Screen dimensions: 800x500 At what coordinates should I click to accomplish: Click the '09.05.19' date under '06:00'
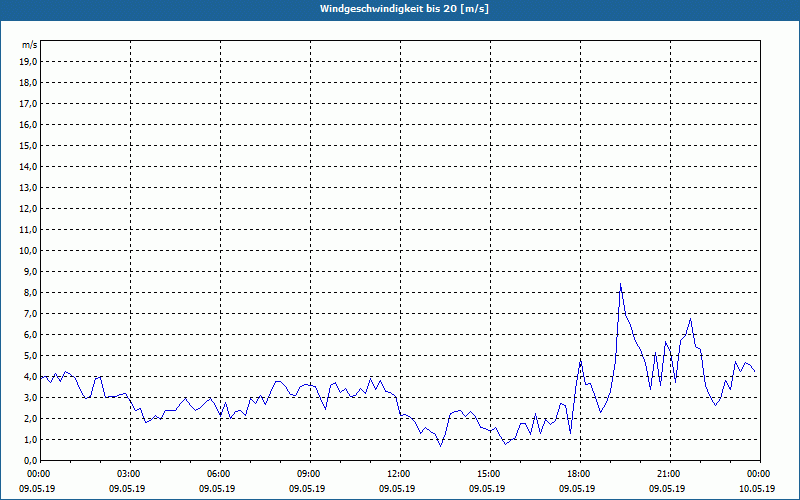217,489
